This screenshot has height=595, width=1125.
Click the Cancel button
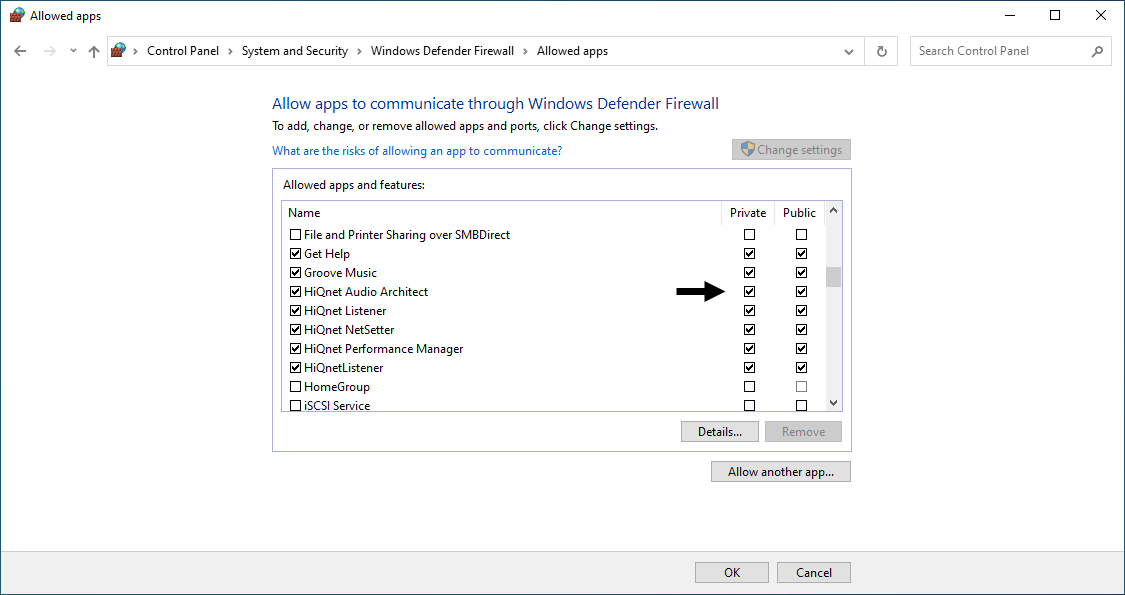pyautogui.click(x=814, y=572)
